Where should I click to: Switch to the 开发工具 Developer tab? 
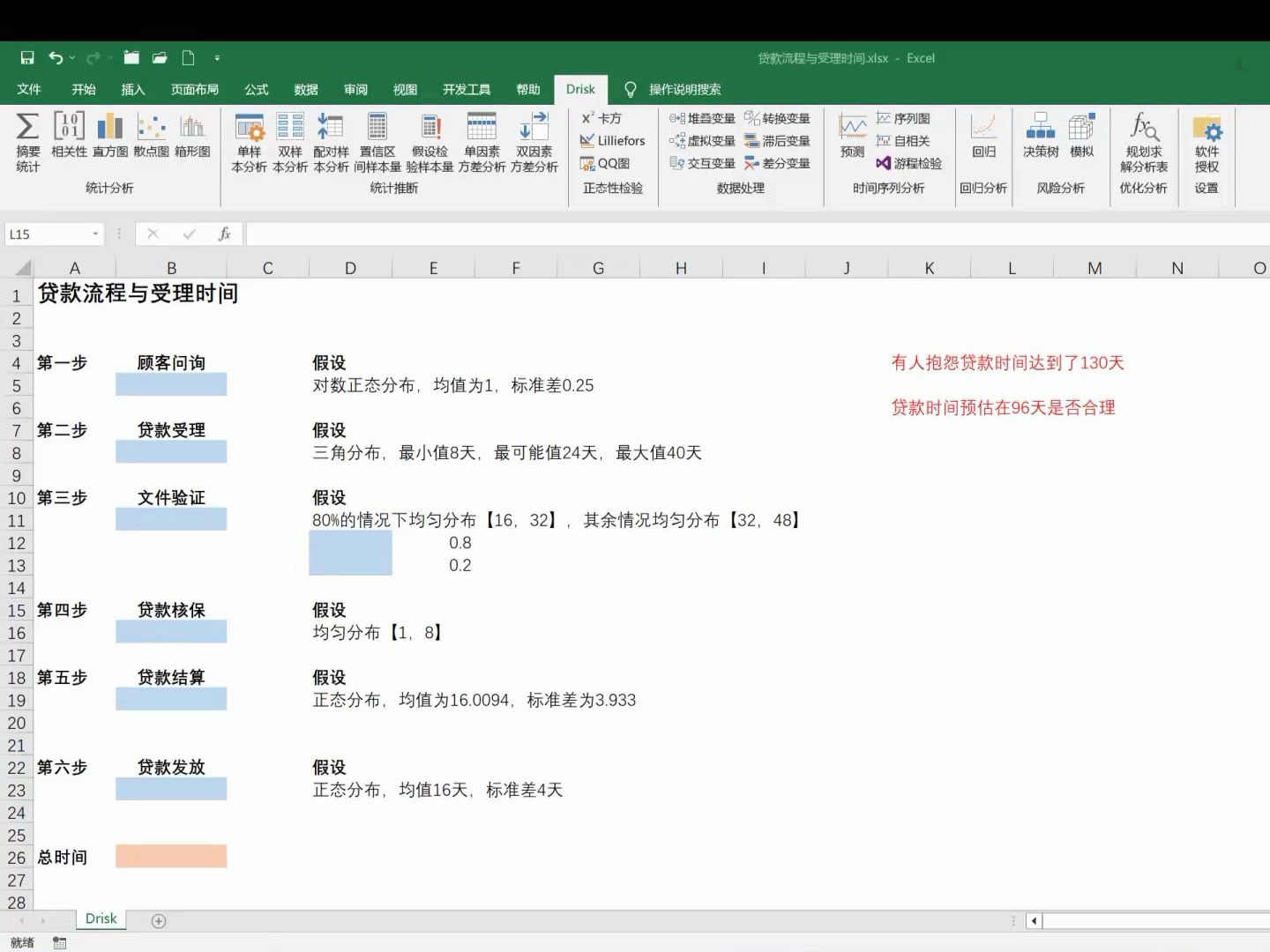467,89
